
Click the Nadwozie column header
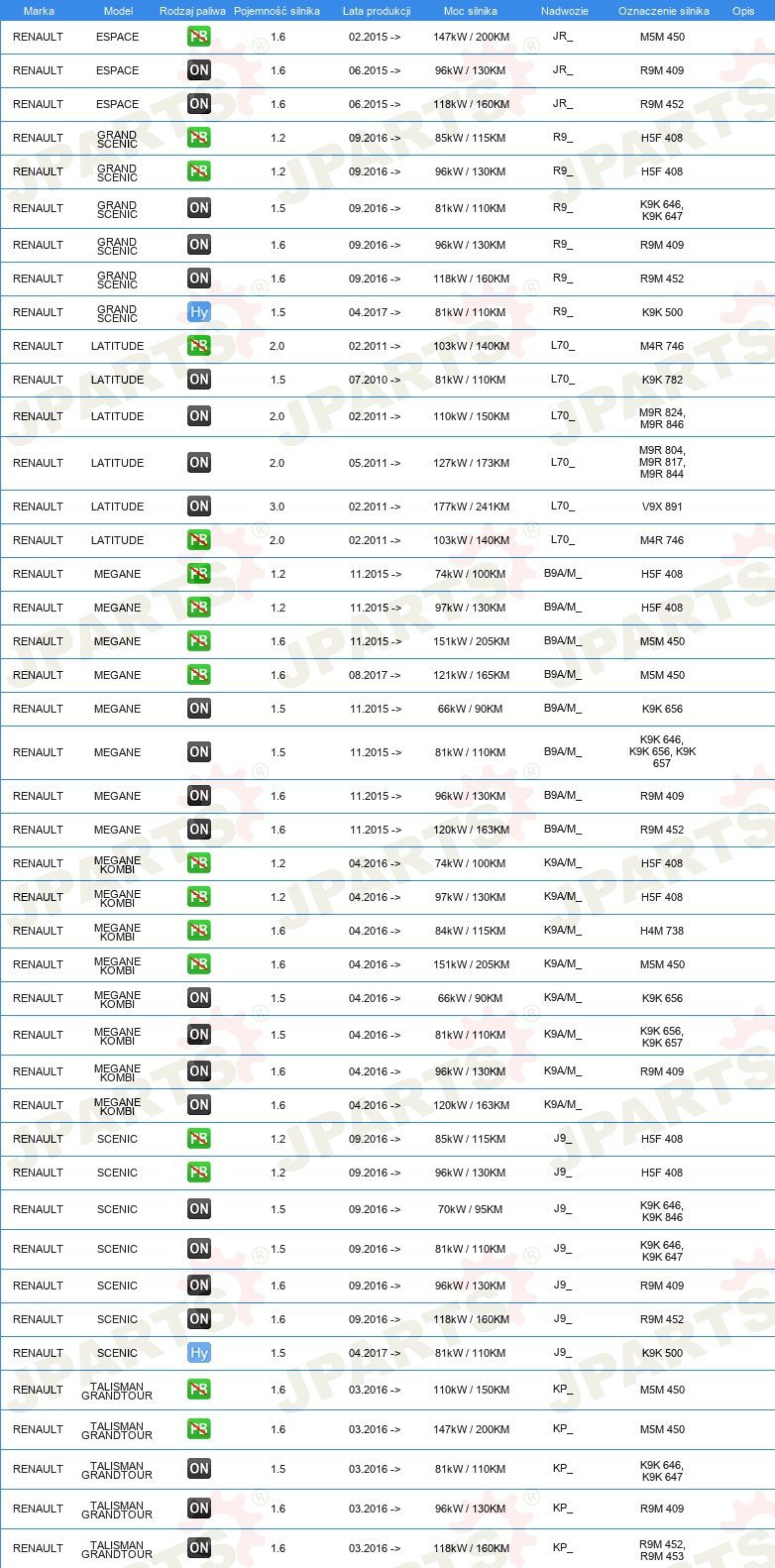pyautogui.click(x=565, y=11)
